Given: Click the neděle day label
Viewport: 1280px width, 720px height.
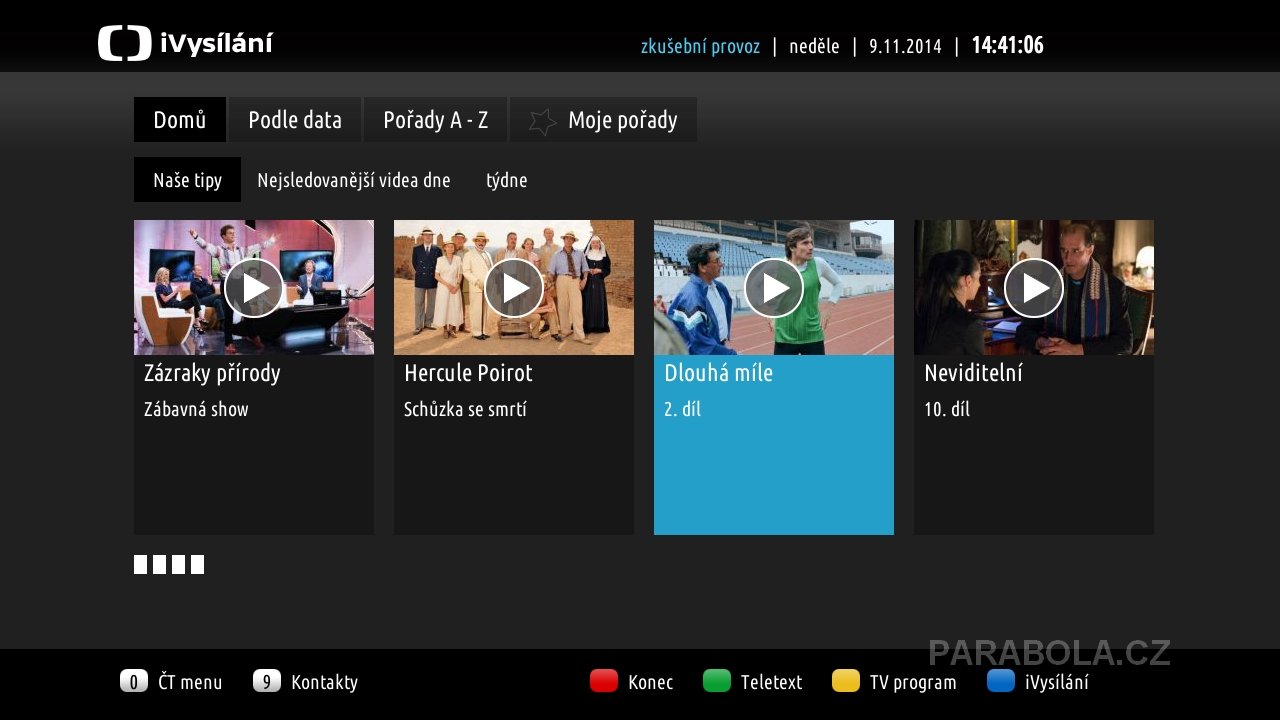Looking at the screenshot, I should point(814,46).
